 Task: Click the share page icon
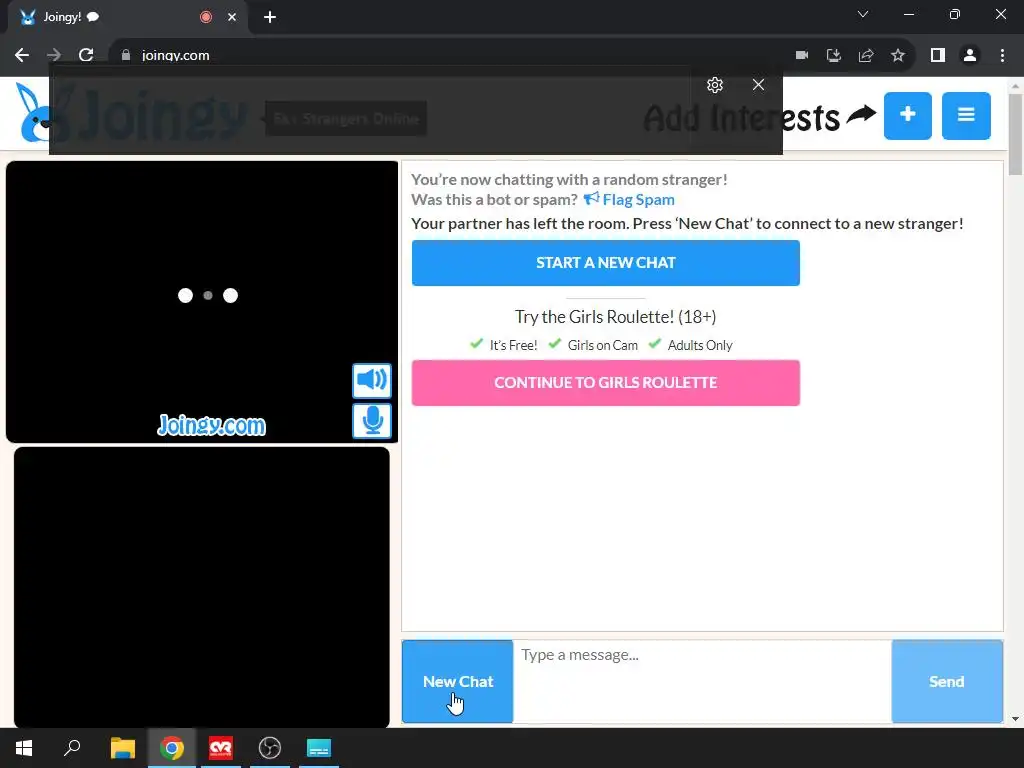coord(866,56)
